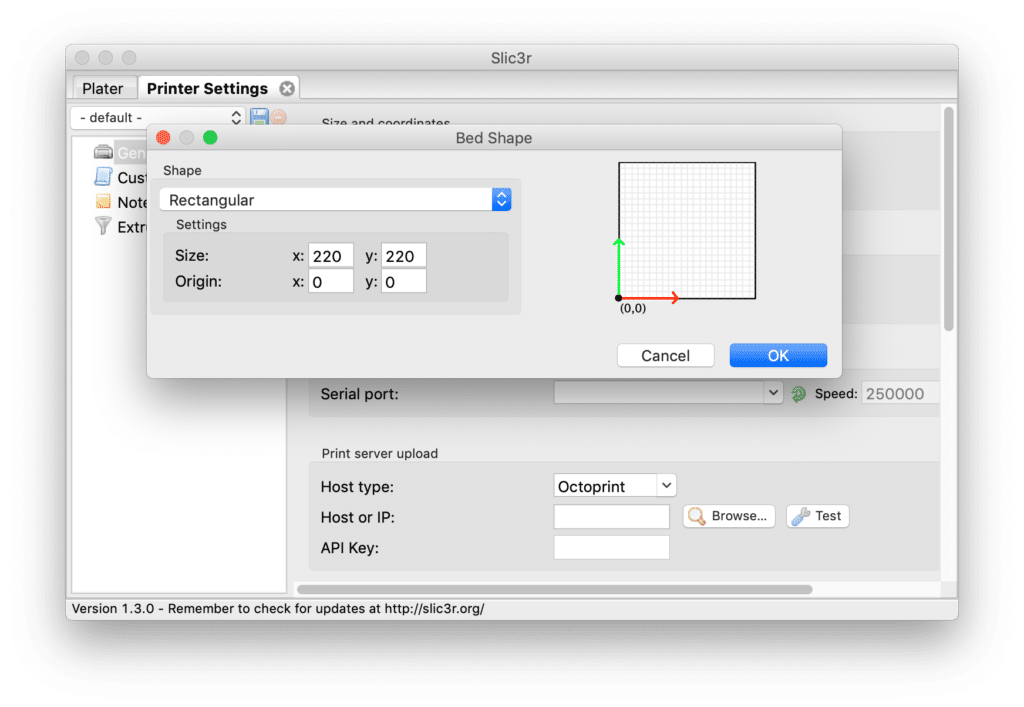1024x707 pixels.
Task: Expand the Serial port combo box
Action: (667, 394)
